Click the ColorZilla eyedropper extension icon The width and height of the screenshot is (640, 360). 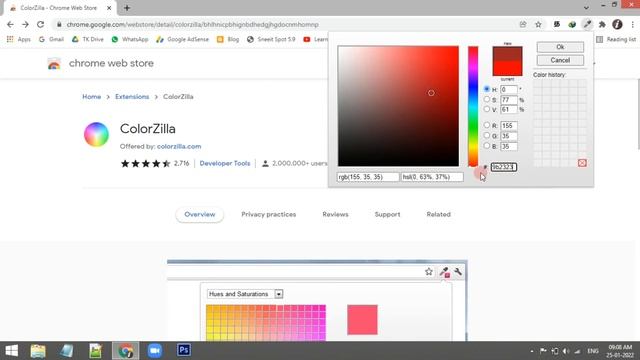point(587,24)
